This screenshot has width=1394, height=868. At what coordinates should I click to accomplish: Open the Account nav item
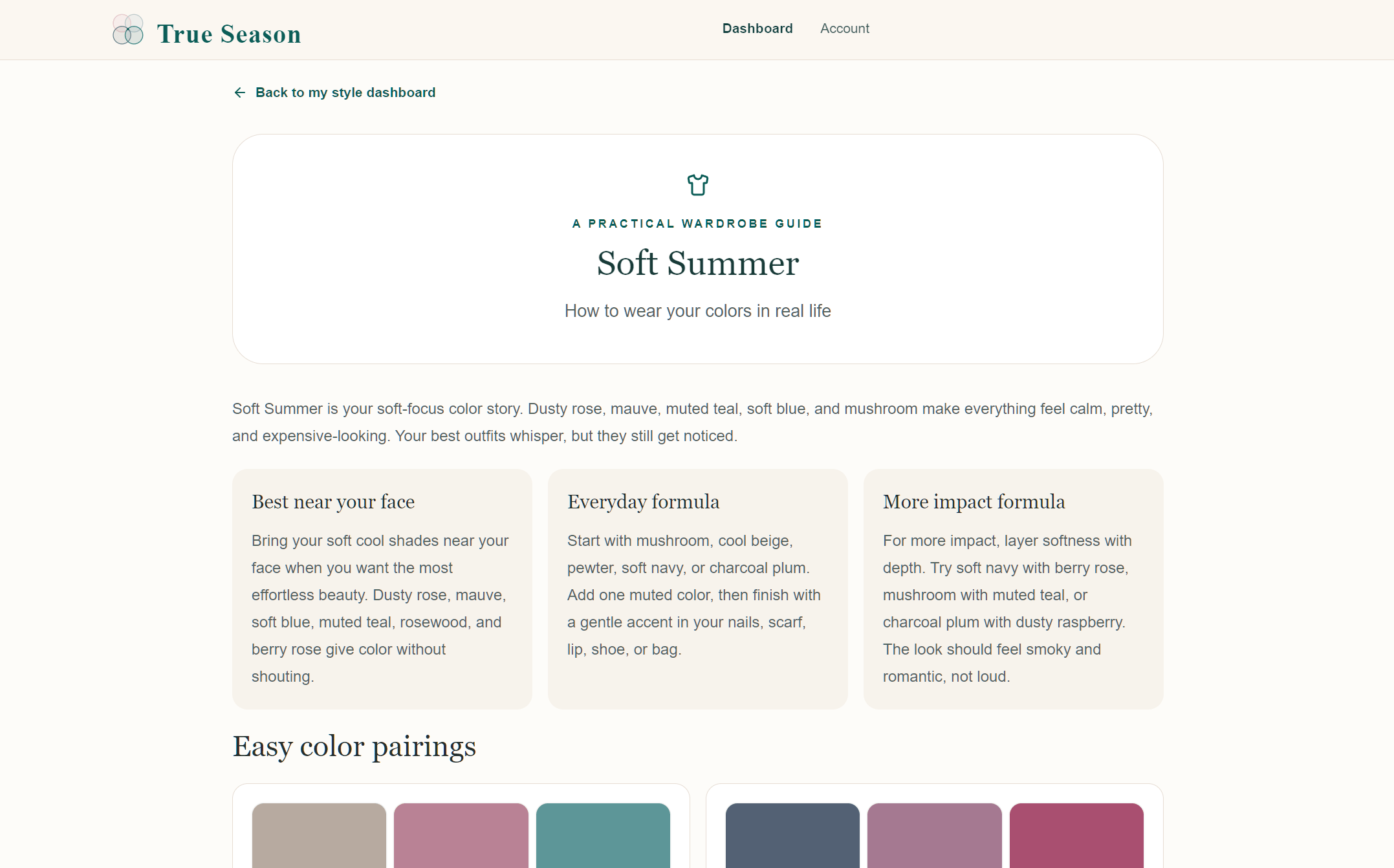(845, 28)
